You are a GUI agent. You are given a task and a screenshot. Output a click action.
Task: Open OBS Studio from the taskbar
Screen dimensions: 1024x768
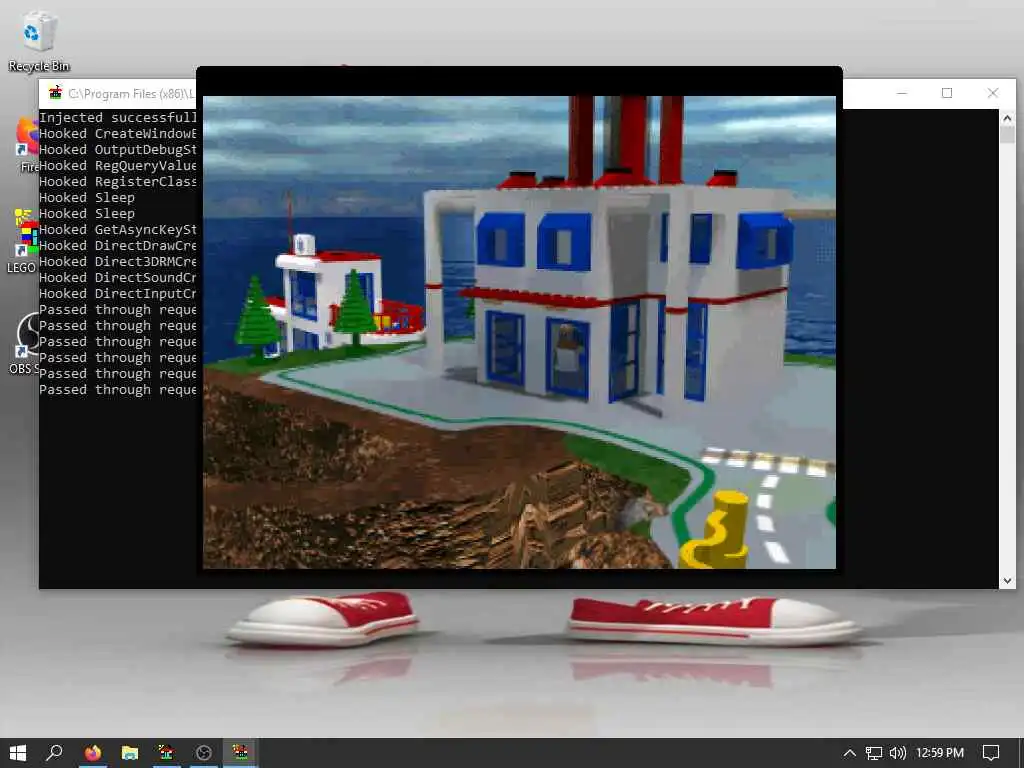click(204, 753)
